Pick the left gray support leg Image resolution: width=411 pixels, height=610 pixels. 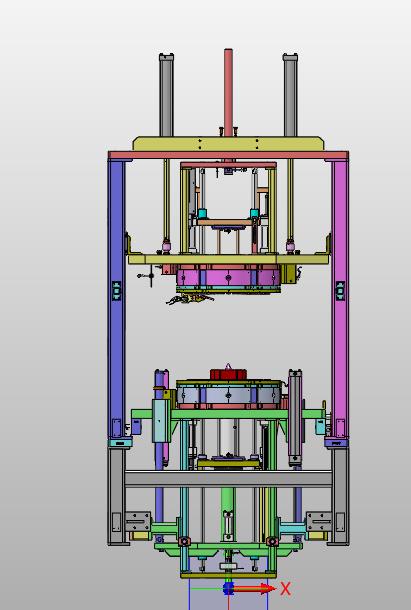coord(116,496)
